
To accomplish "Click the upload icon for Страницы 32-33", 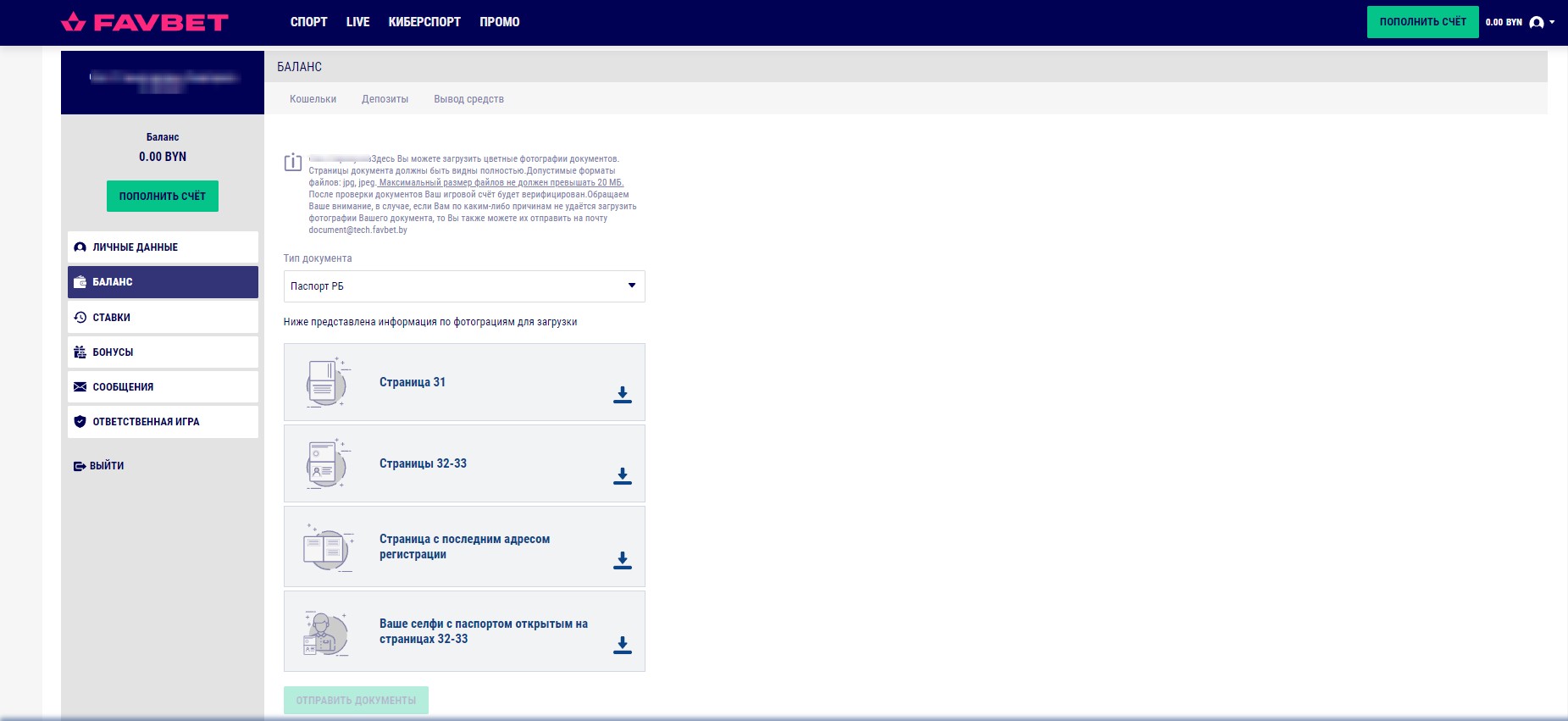I will (x=623, y=475).
